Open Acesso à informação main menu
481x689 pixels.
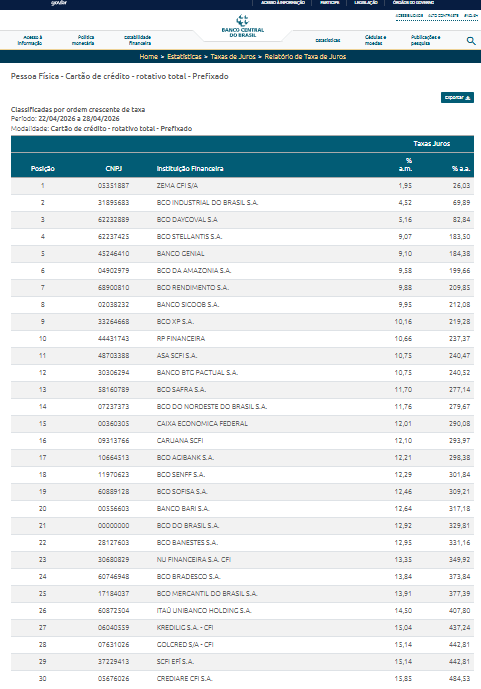pos(30,40)
